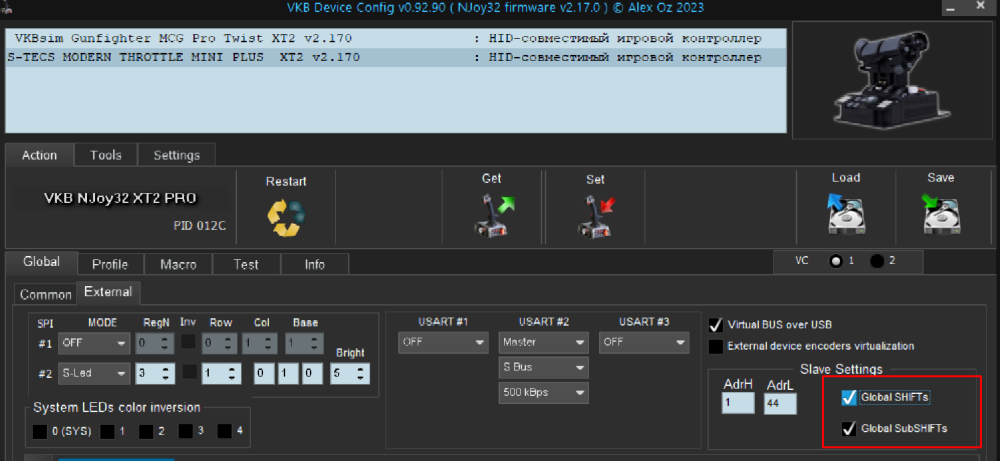
Task: Open the Tools tab
Action: (105, 155)
